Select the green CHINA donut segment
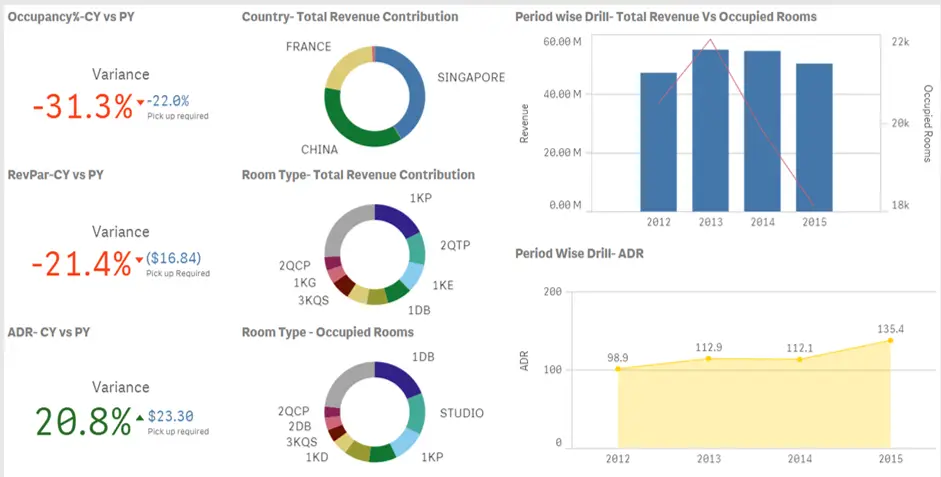This screenshot has width=941, height=477. pos(361,134)
